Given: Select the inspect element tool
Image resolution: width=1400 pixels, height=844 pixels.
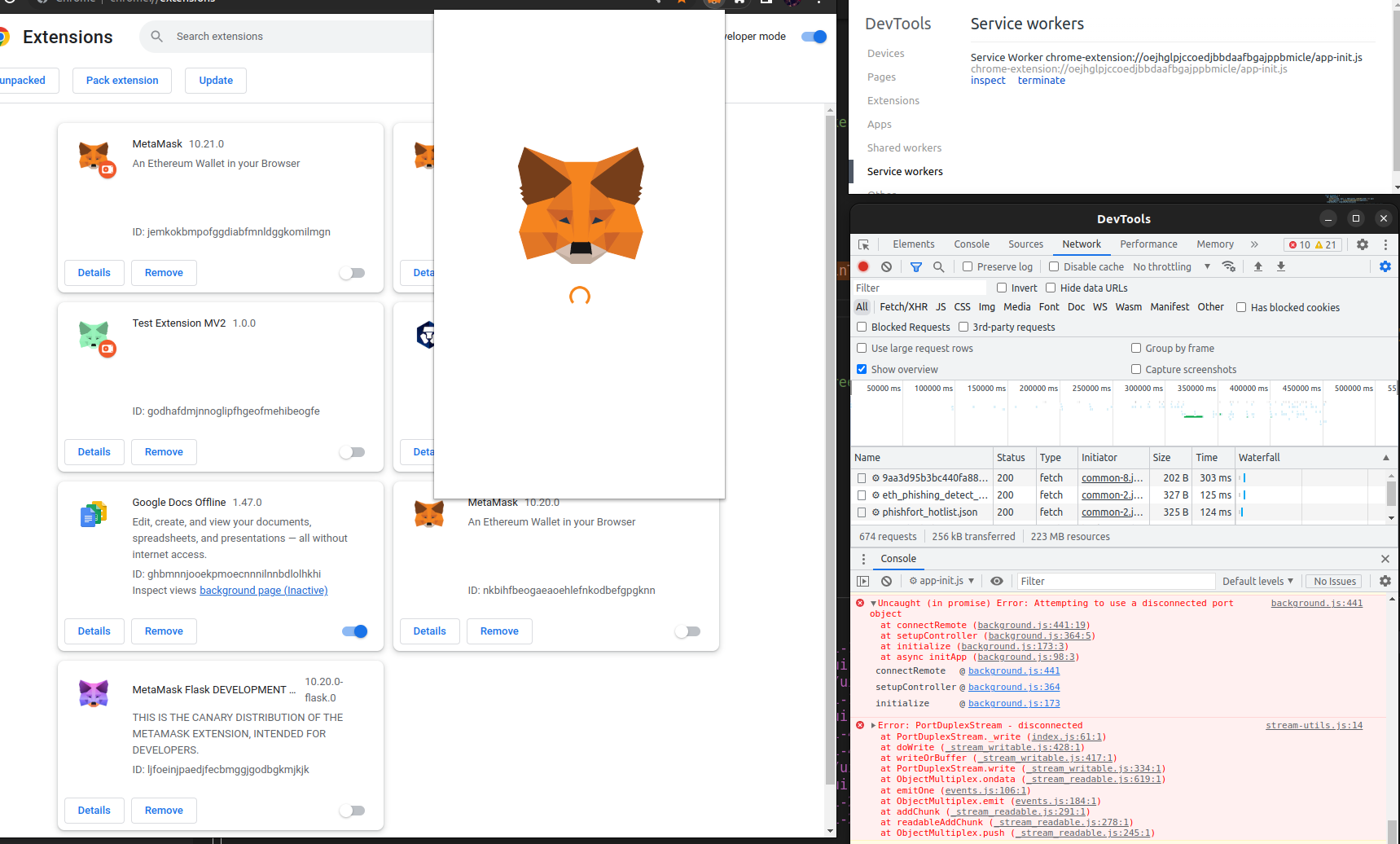Looking at the screenshot, I should click(x=864, y=244).
